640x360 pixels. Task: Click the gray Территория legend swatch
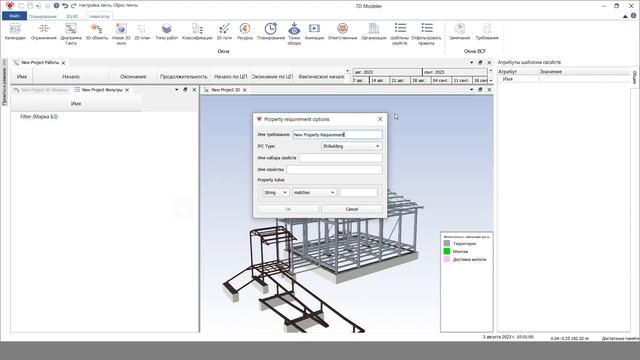tap(447, 243)
